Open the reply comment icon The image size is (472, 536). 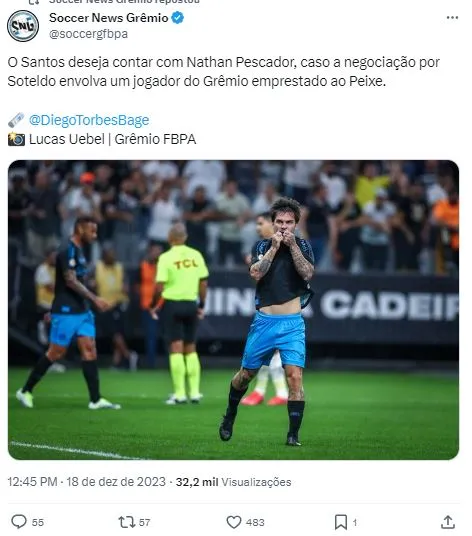click(x=19, y=522)
